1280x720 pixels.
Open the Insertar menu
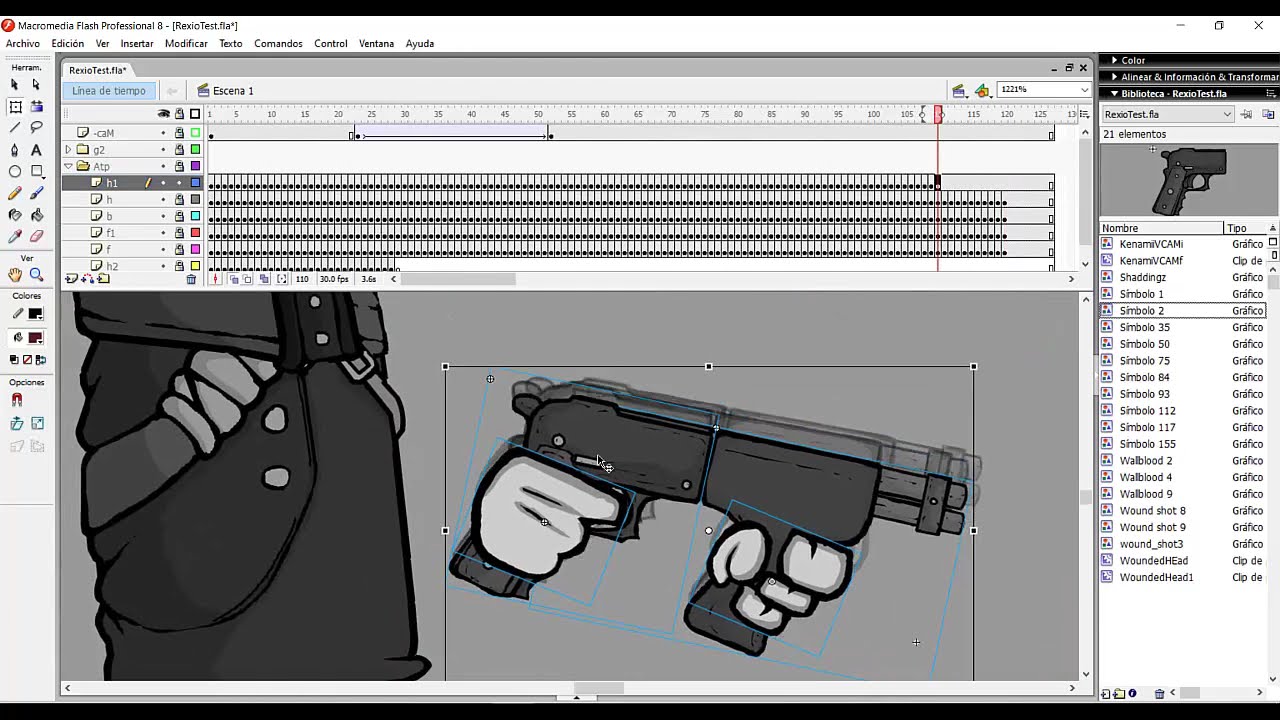pos(137,44)
